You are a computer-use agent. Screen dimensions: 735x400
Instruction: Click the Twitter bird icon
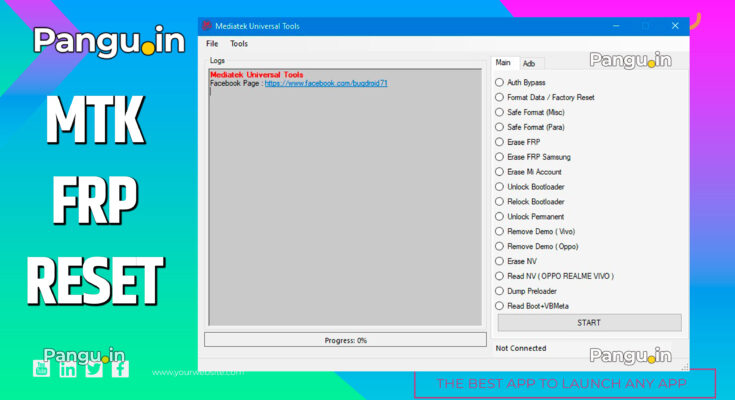coord(94,370)
